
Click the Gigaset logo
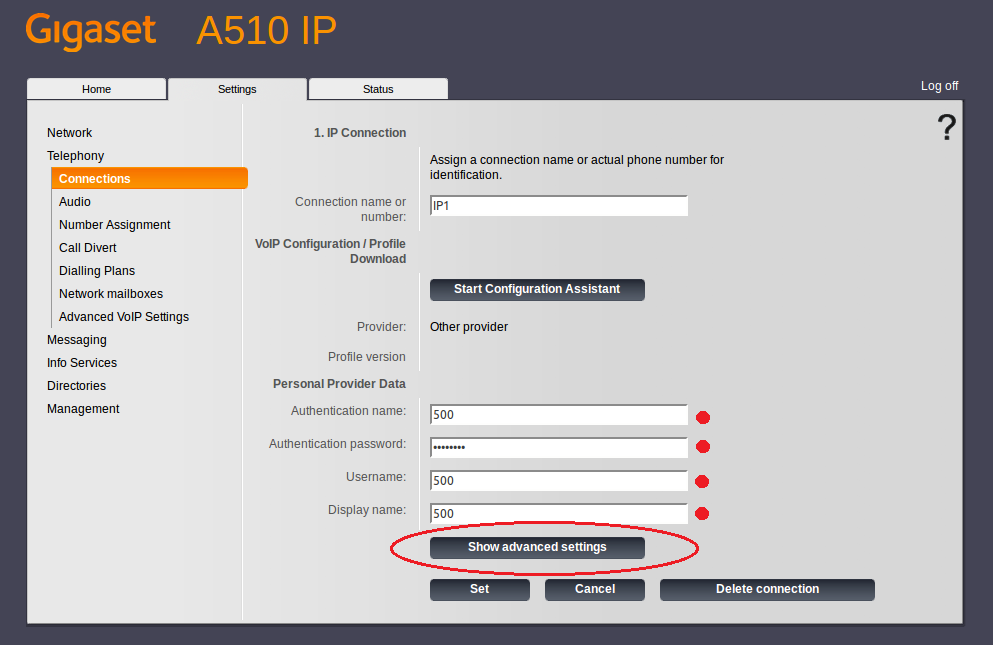91,31
